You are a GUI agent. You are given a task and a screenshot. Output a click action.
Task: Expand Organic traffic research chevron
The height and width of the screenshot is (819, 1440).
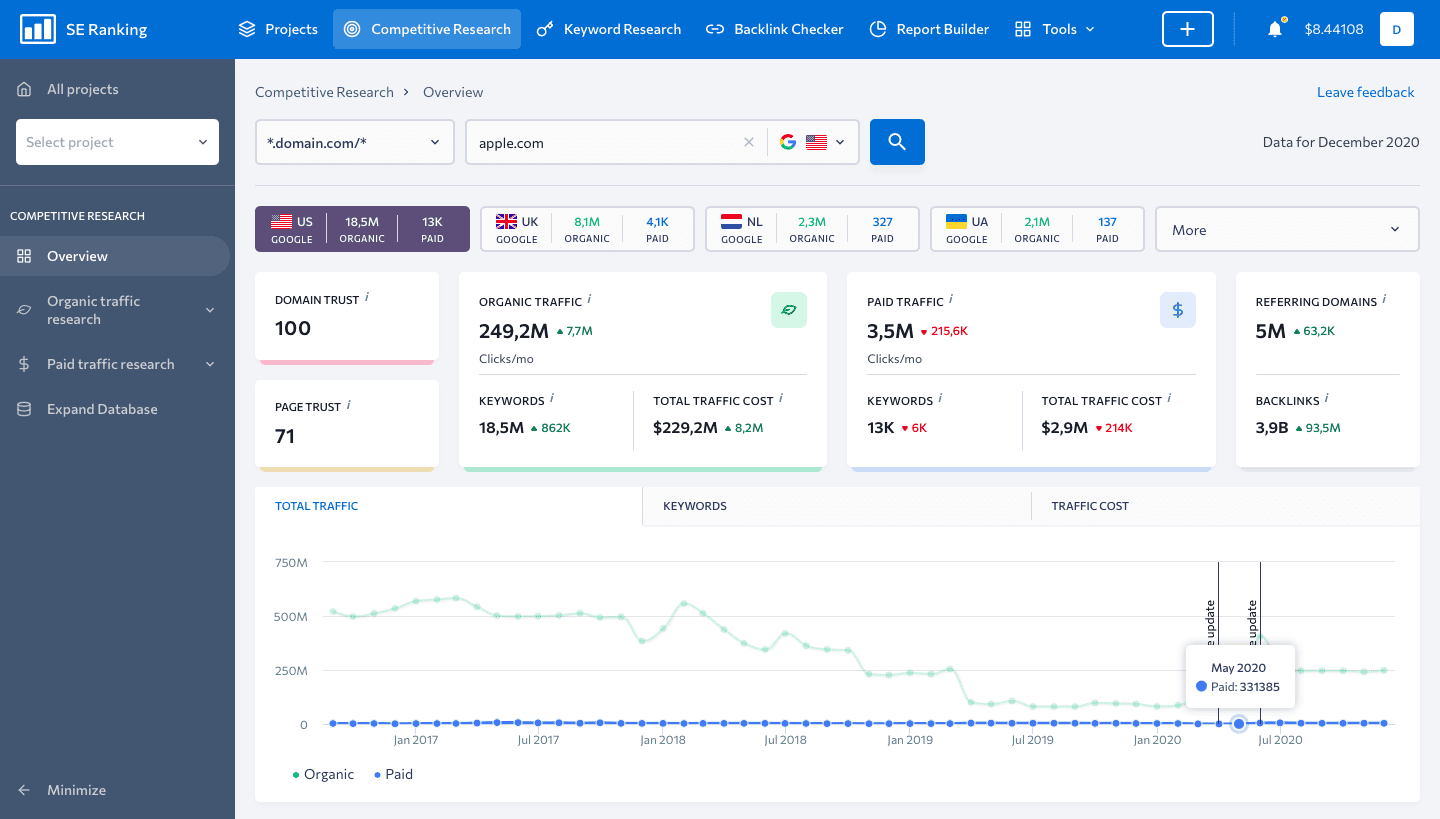coord(210,310)
